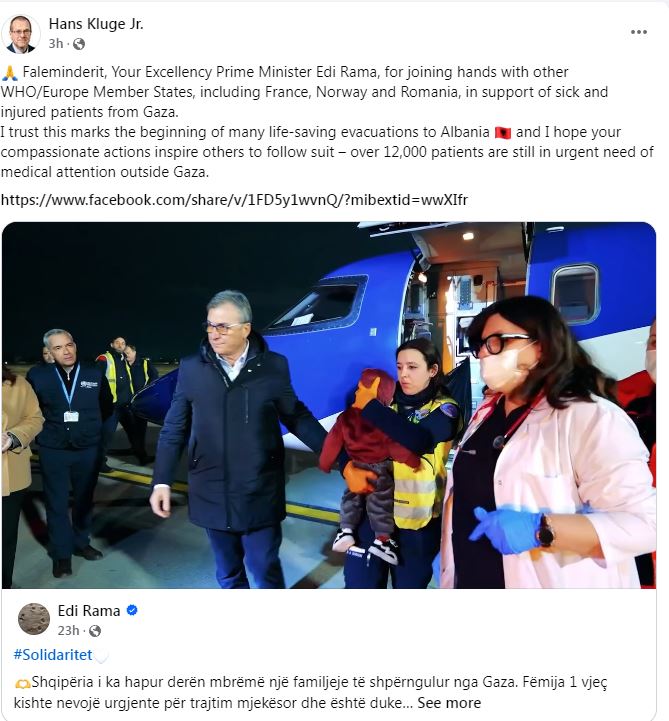Open the three-dot post options menu
The image size is (669, 721).
click(x=639, y=32)
